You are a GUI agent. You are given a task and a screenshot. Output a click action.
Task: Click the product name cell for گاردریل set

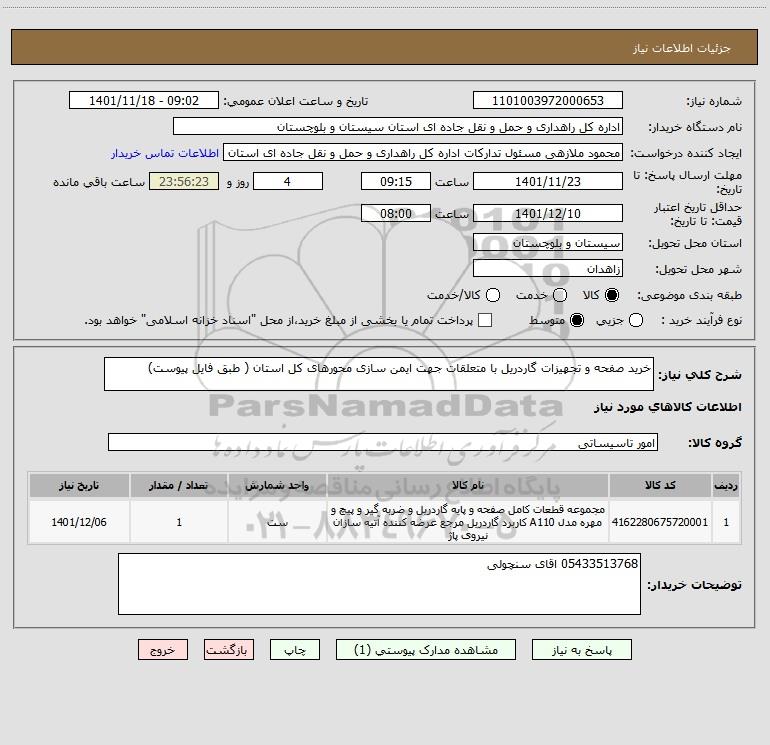pyautogui.click(x=468, y=522)
